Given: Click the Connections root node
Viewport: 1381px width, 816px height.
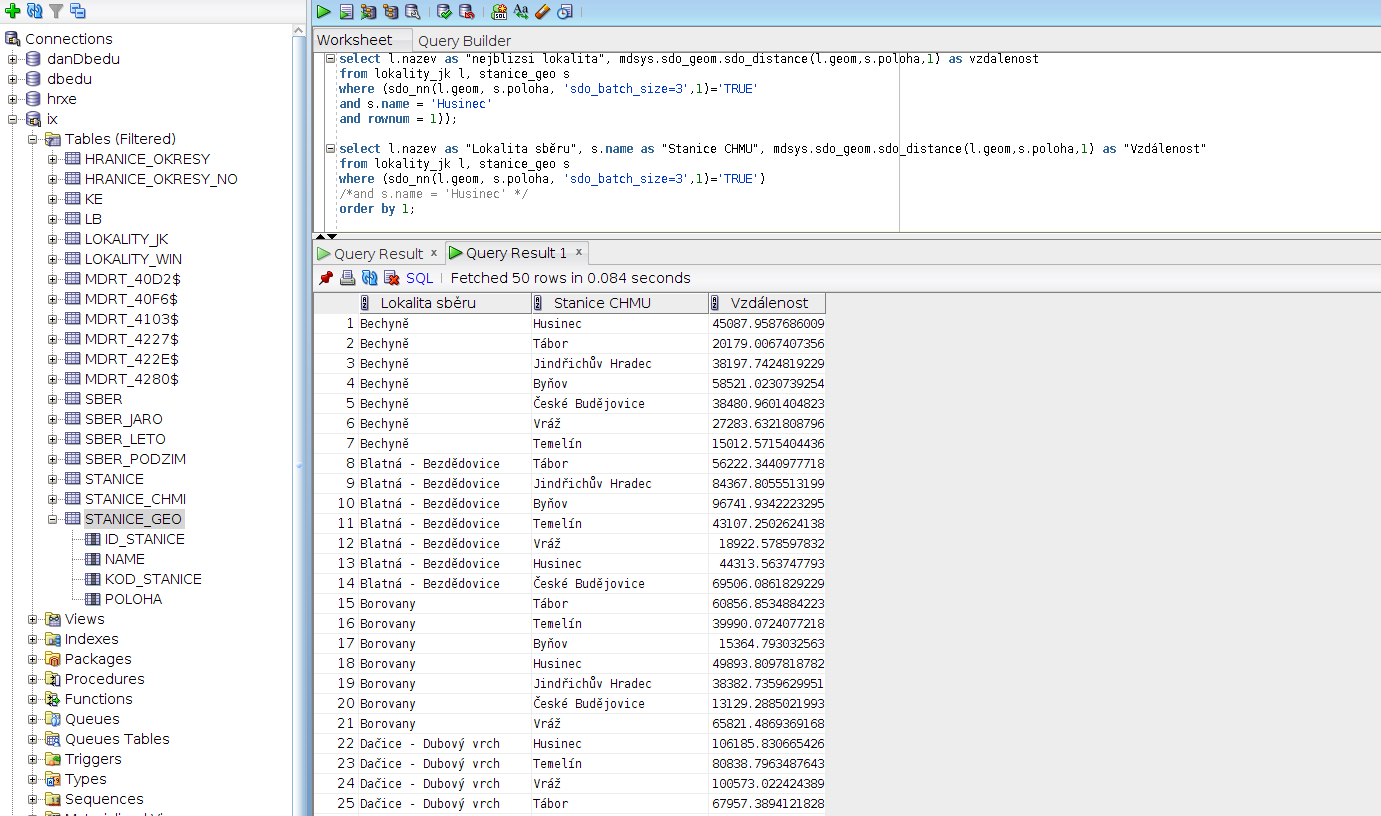Looking at the screenshot, I should pos(68,39).
